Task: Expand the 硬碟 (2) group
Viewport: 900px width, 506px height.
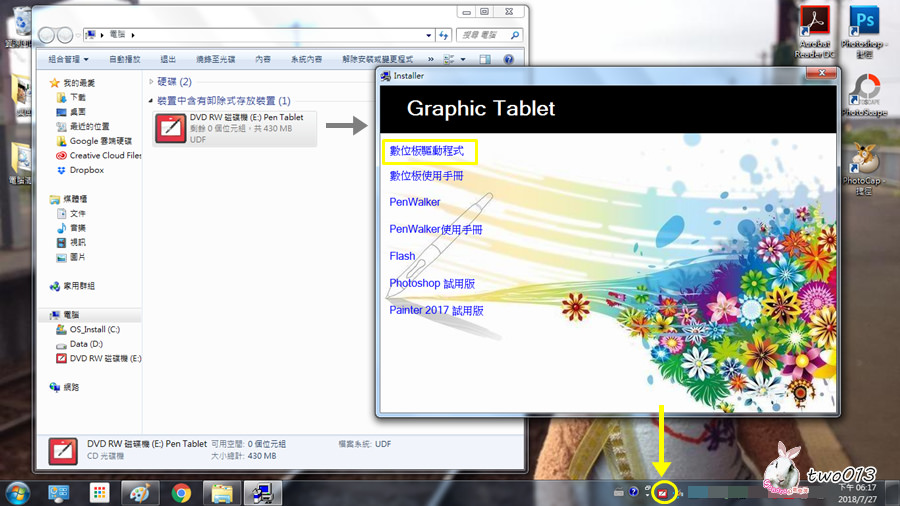Action: point(152,82)
